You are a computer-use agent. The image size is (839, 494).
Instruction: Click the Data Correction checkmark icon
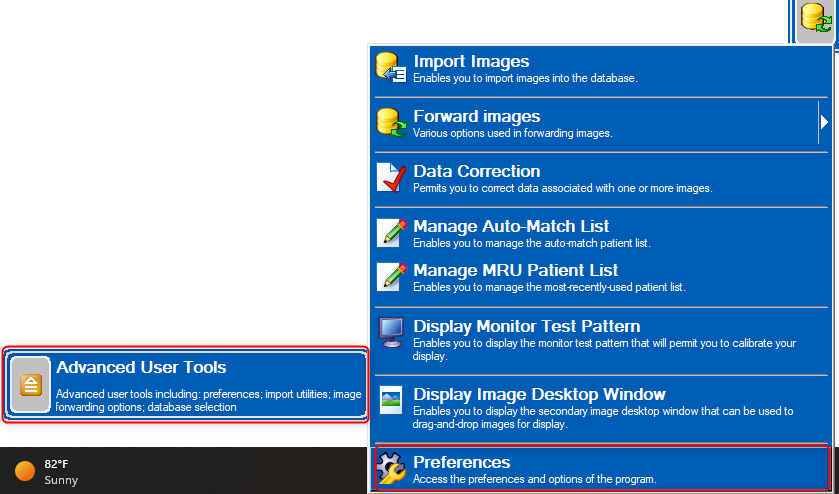pos(391,177)
